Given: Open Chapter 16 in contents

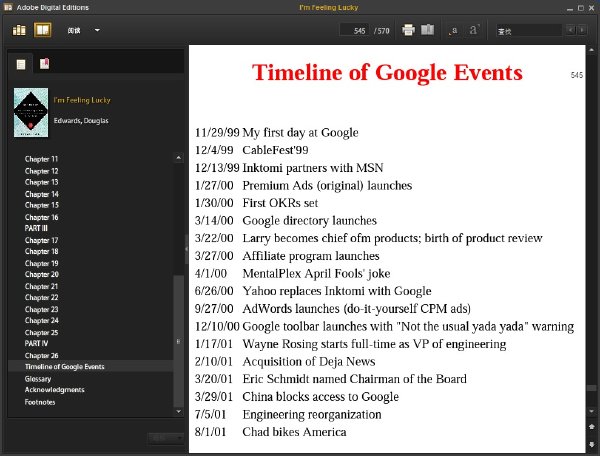Looking at the screenshot, I should [x=41, y=217].
